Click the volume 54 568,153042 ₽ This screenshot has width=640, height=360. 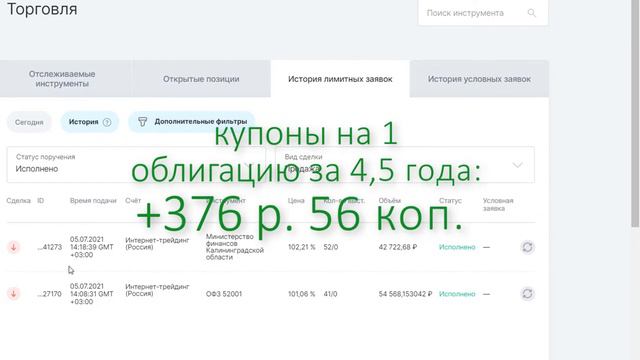coord(405,294)
